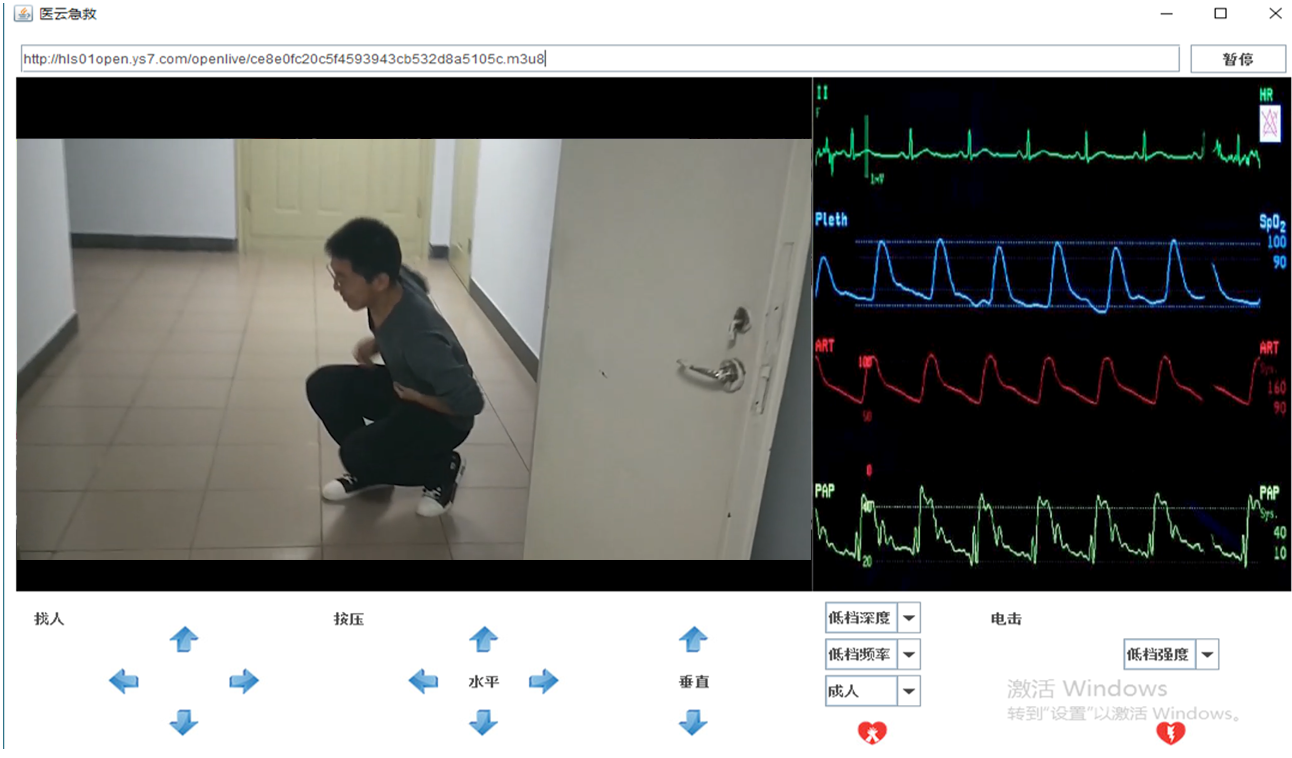Expand the 低档频率 dropdown
1292x758 pixels.
[x=909, y=655]
